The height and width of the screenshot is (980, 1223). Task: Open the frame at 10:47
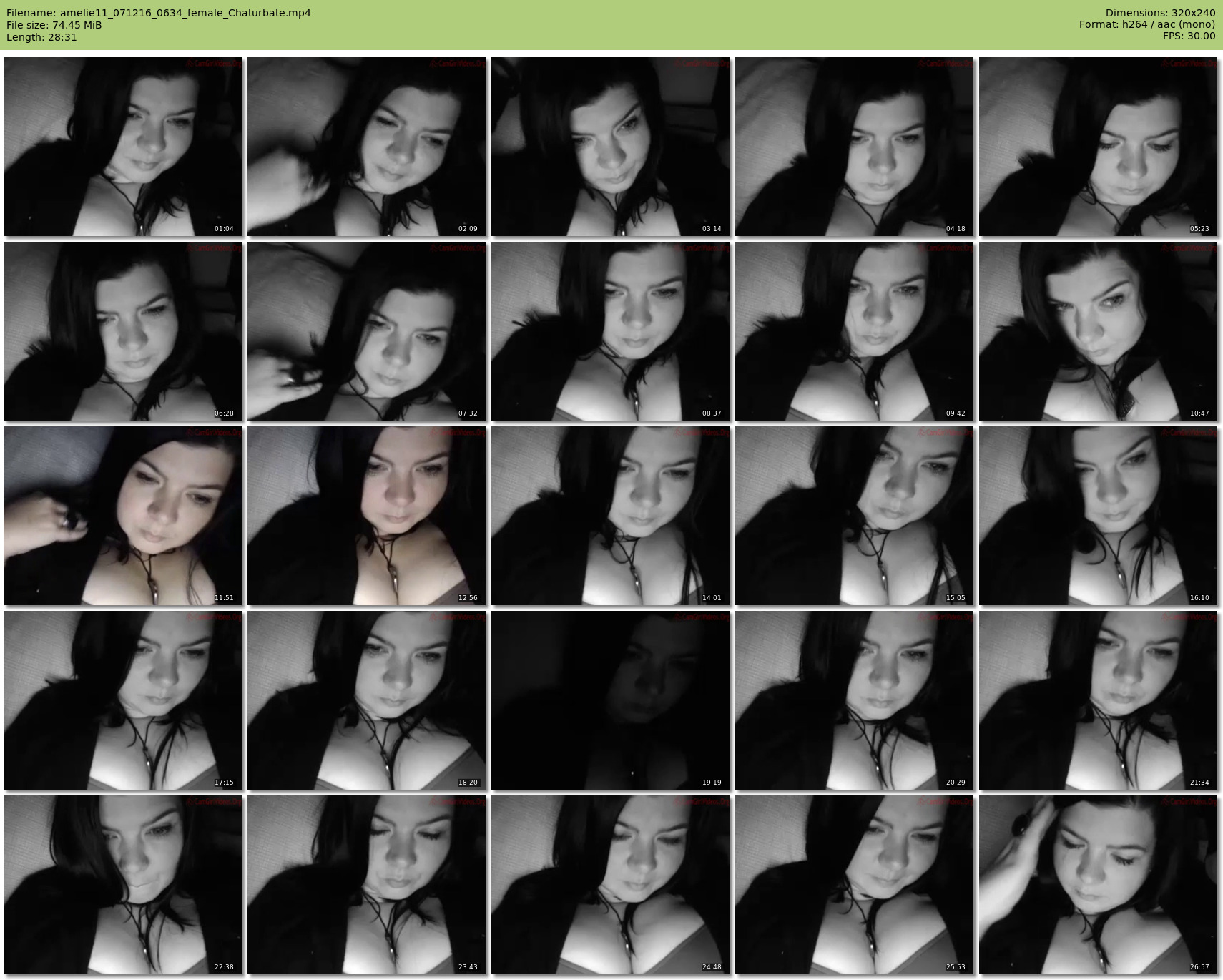[x=1098, y=331]
